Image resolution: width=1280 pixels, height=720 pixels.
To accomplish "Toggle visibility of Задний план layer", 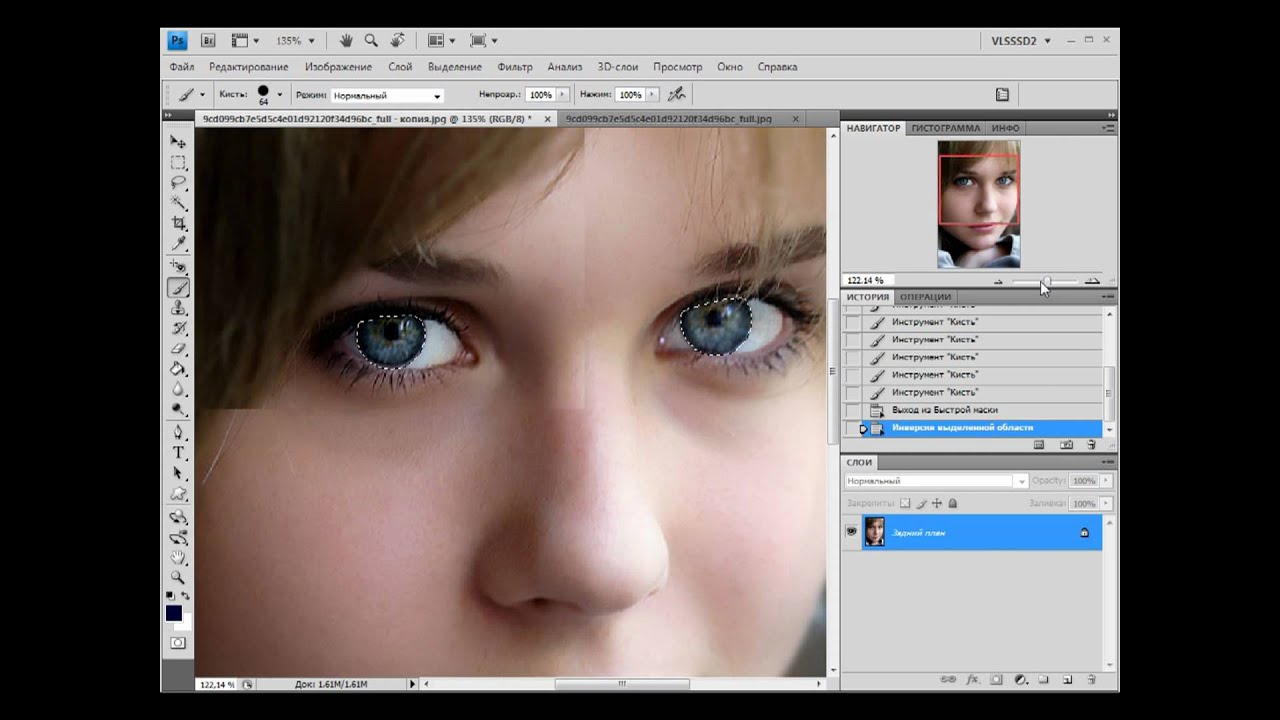I will (852, 532).
